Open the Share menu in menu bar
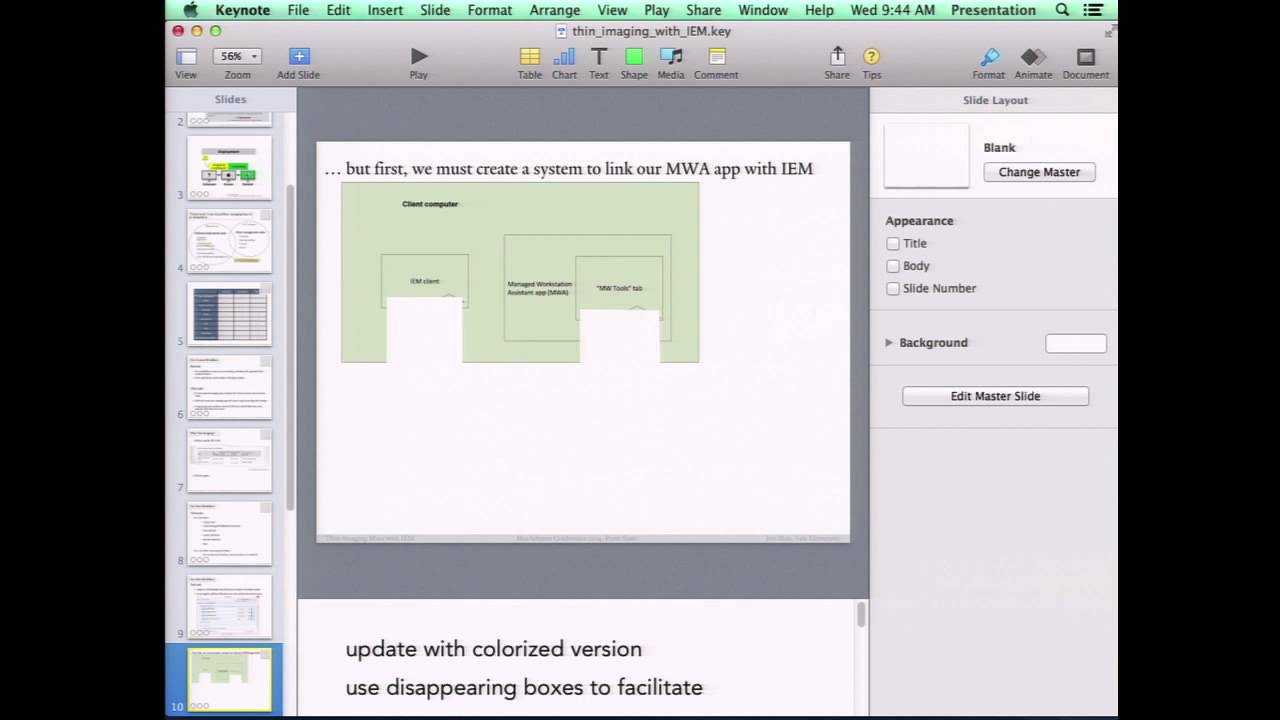 click(703, 10)
